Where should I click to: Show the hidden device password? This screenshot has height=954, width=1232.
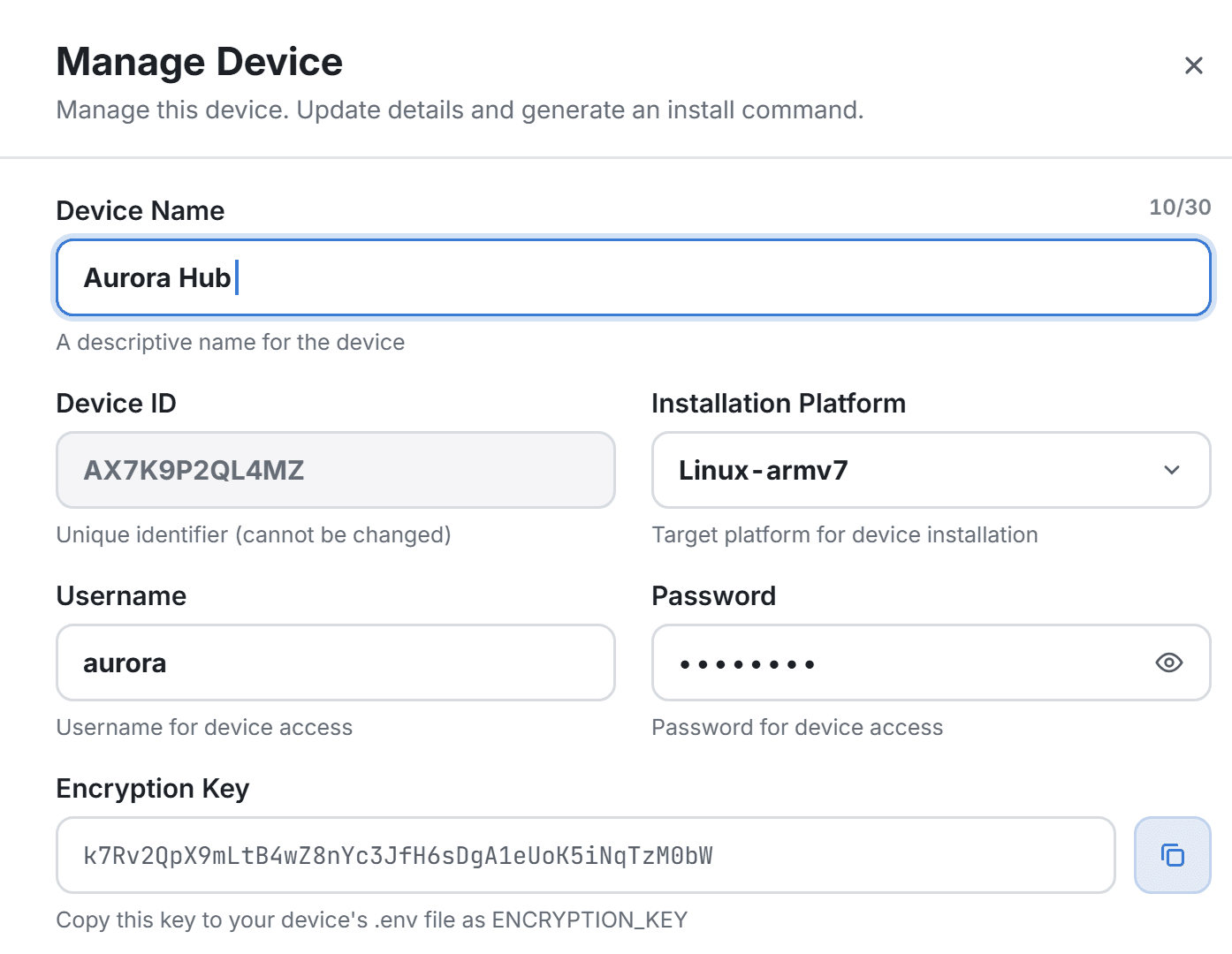(x=1168, y=662)
